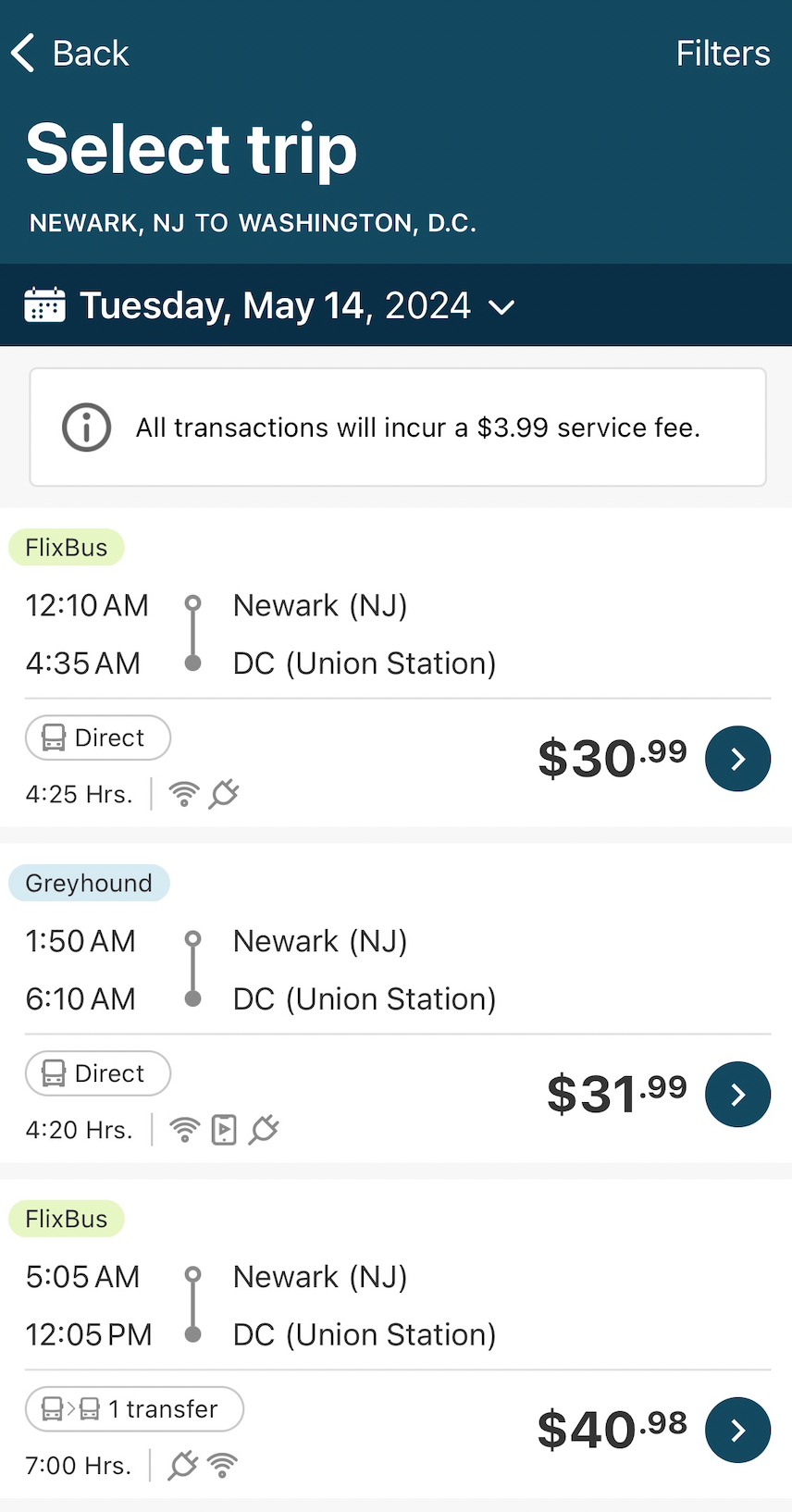
Task: Tap WiFi icon on $40.98 trip
Action: tap(223, 1465)
